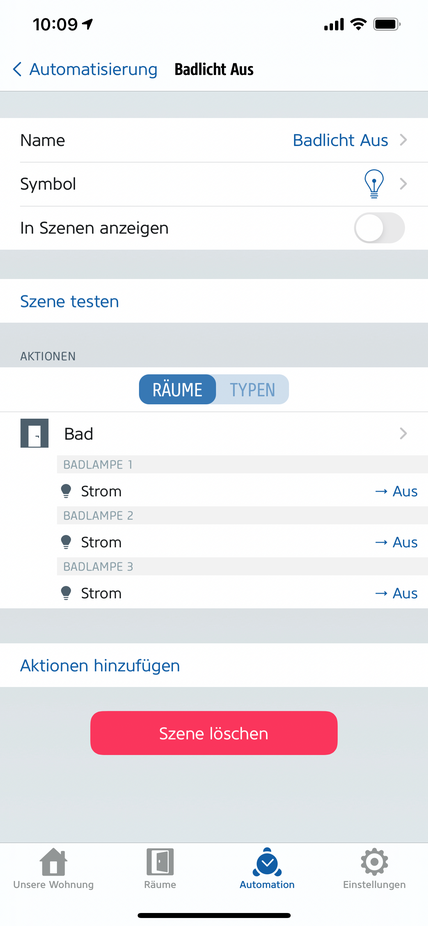Tap Szene löschen button

[x=214, y=733]
